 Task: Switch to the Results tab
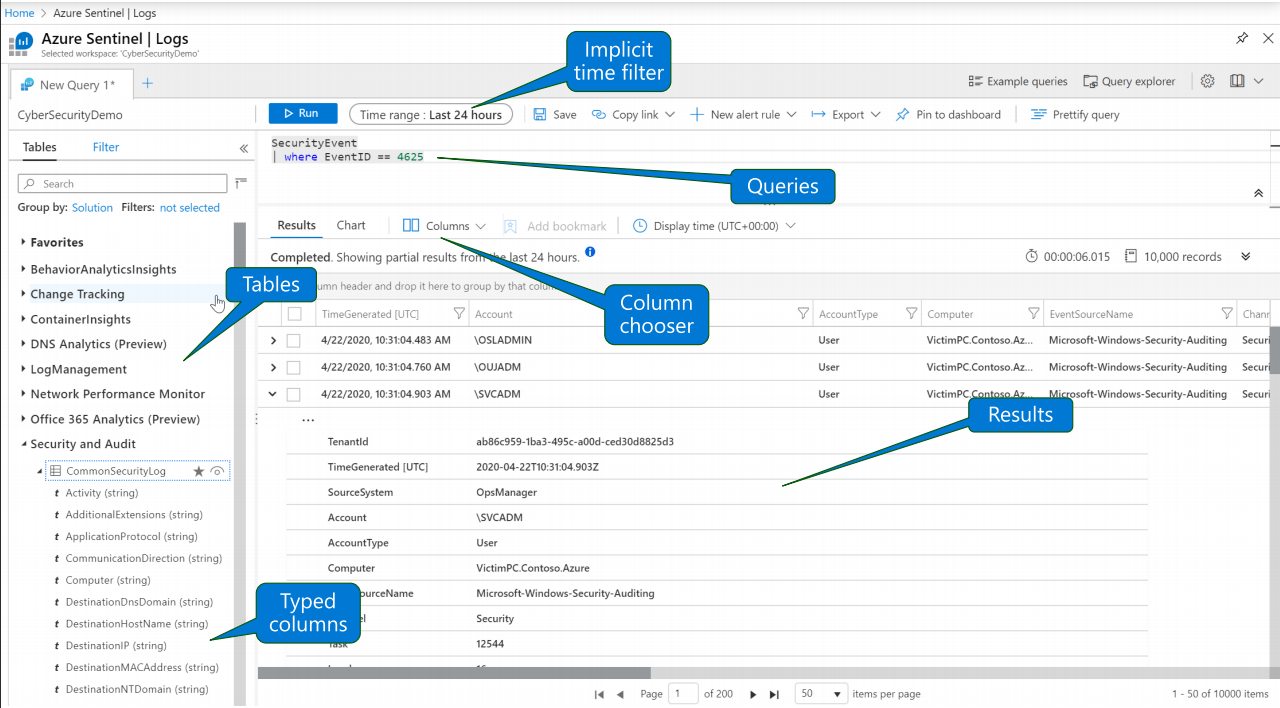point(297,226)
